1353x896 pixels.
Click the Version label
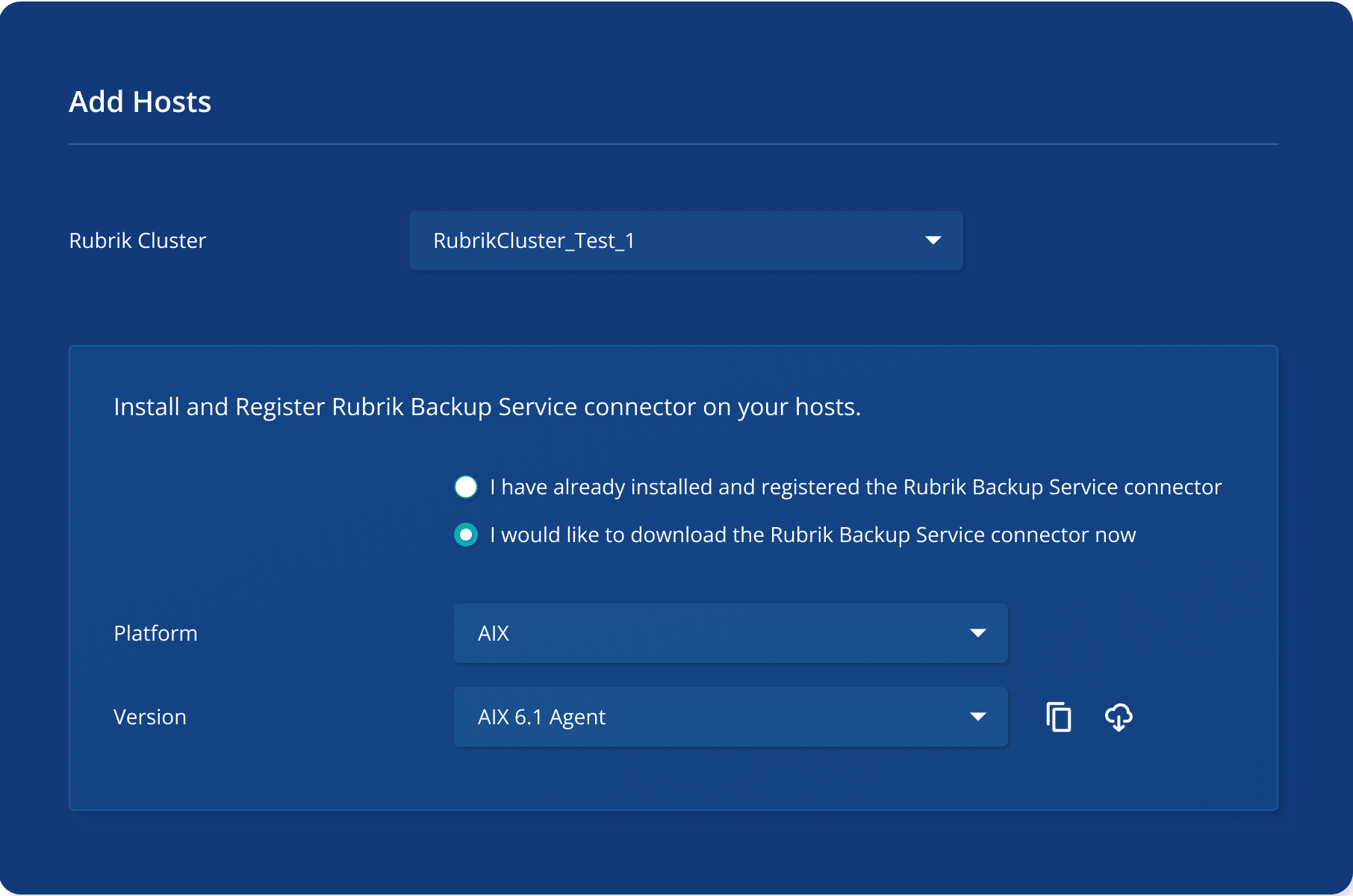point(150,717)
